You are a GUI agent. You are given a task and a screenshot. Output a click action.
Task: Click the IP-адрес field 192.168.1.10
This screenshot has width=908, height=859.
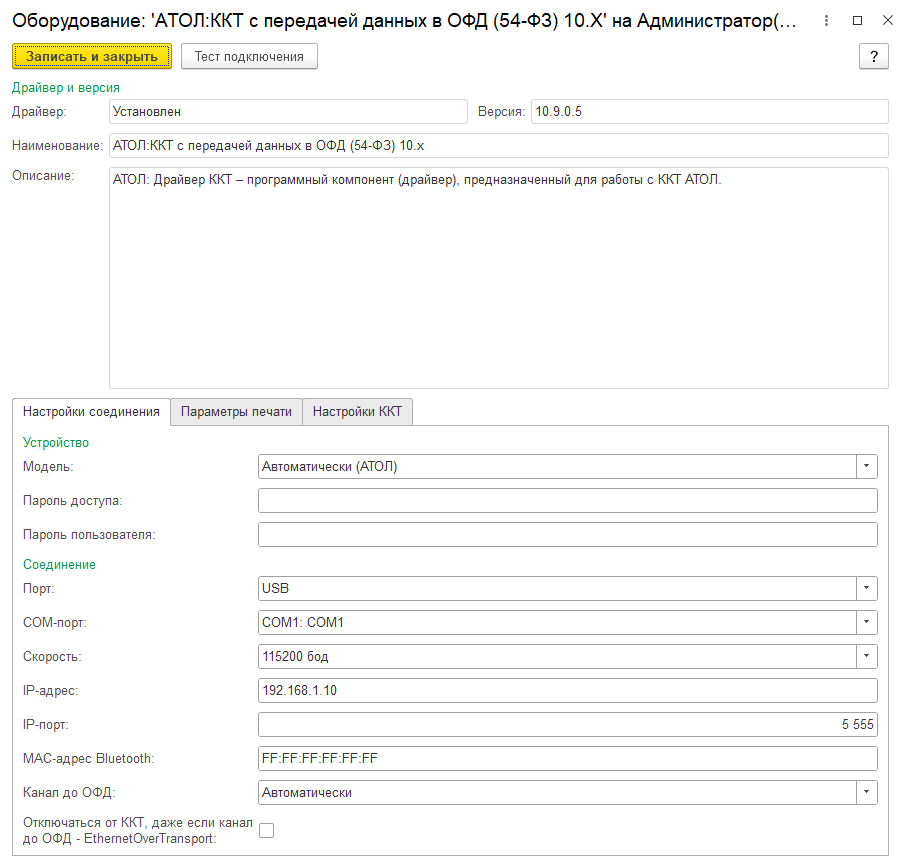tap(568, 690)
